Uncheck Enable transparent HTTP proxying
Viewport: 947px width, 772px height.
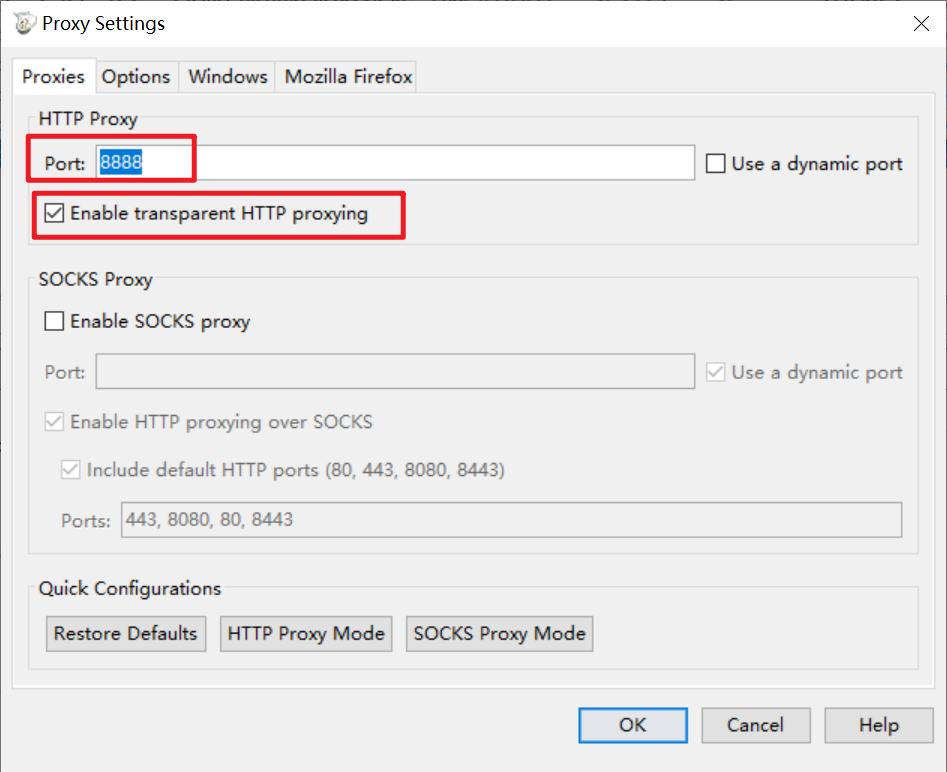tap(54, 213)
